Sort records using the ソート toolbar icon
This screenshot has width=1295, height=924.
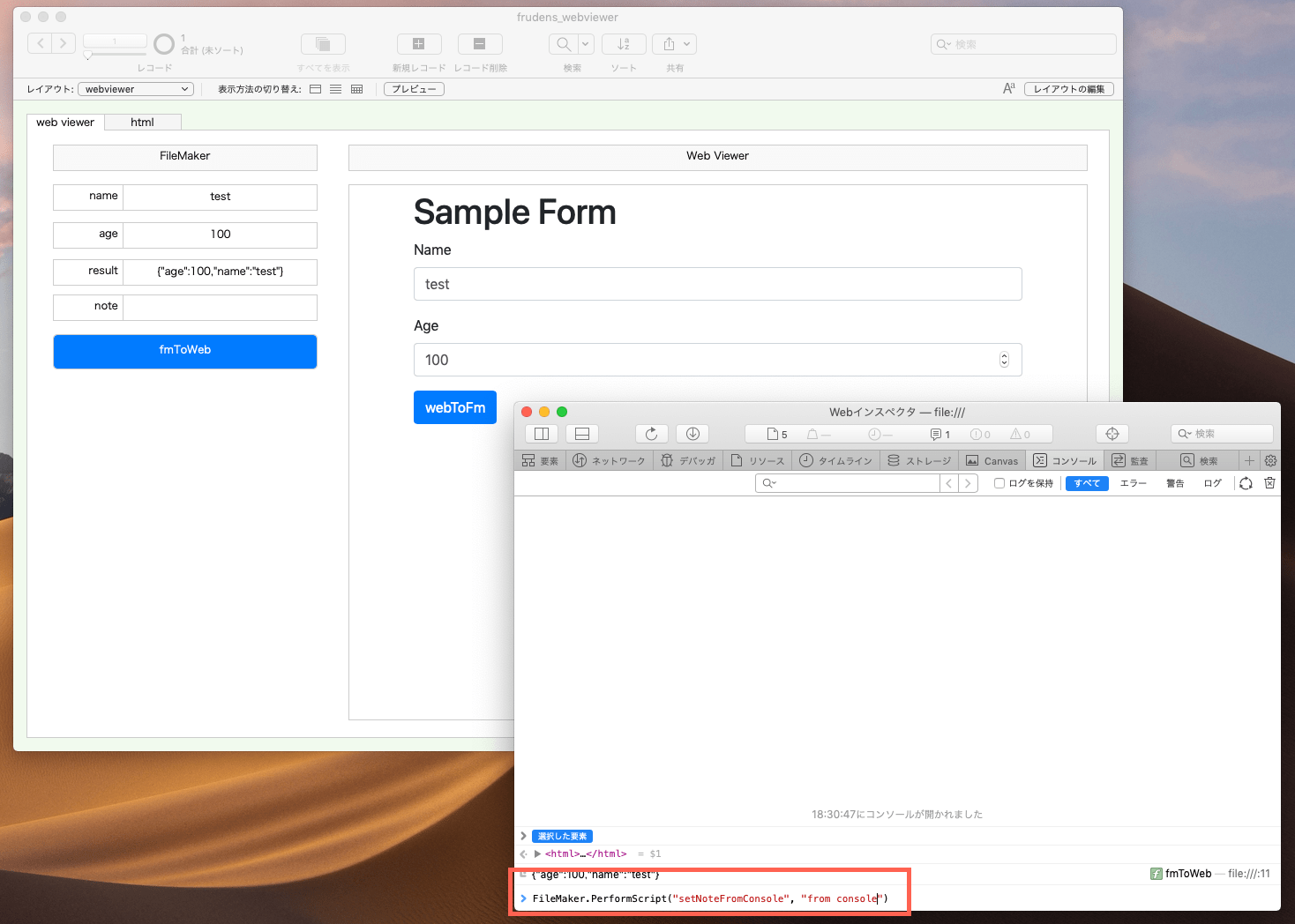pyautogui.click(x=624, y=43)
